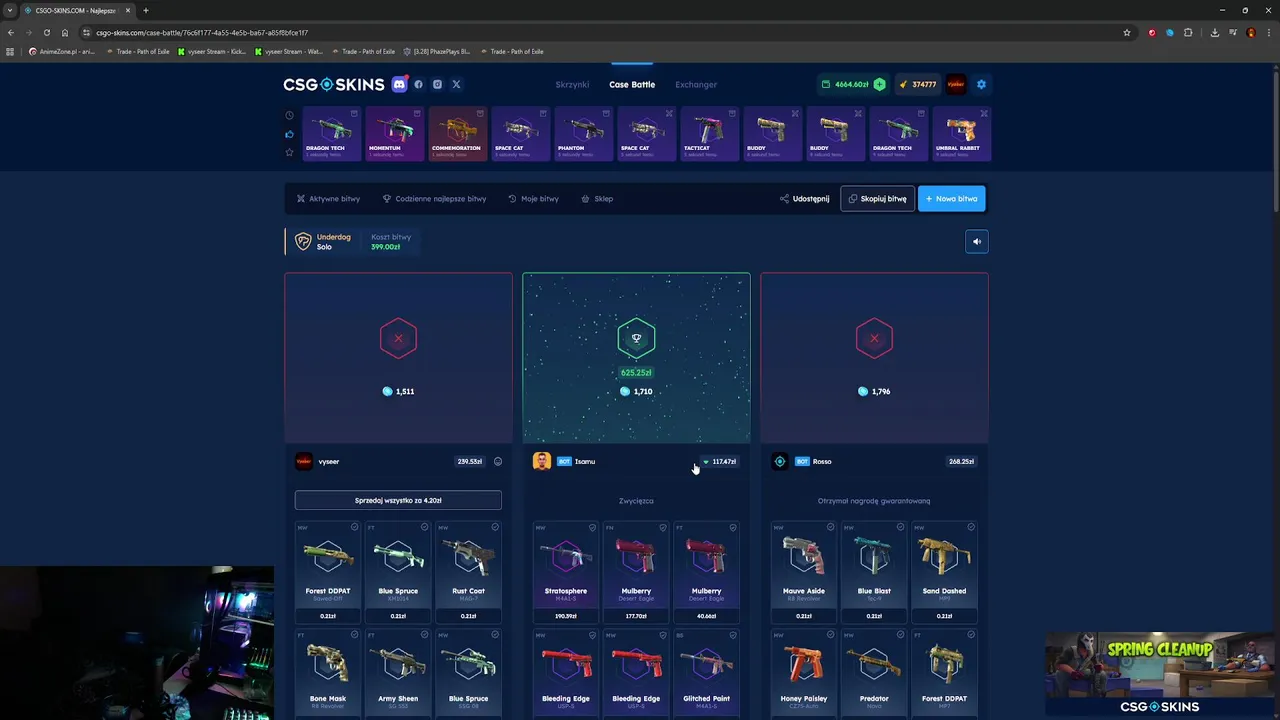Select the Predator Nova card
The width and height of the screenshot is (1280, 720).
pyautogui.click(x=874, y=673)
